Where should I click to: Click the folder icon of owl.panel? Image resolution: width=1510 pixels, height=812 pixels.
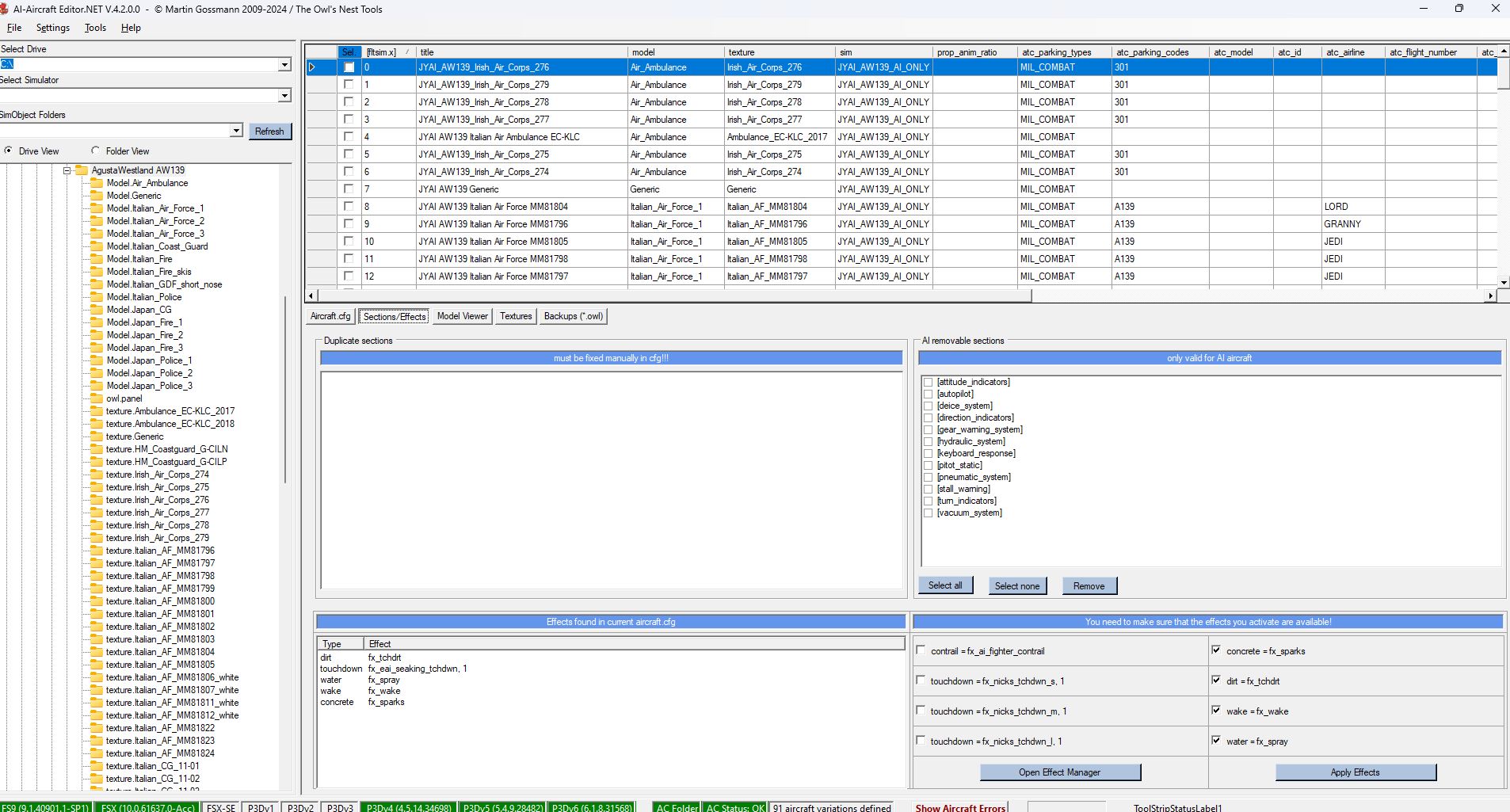97,398
